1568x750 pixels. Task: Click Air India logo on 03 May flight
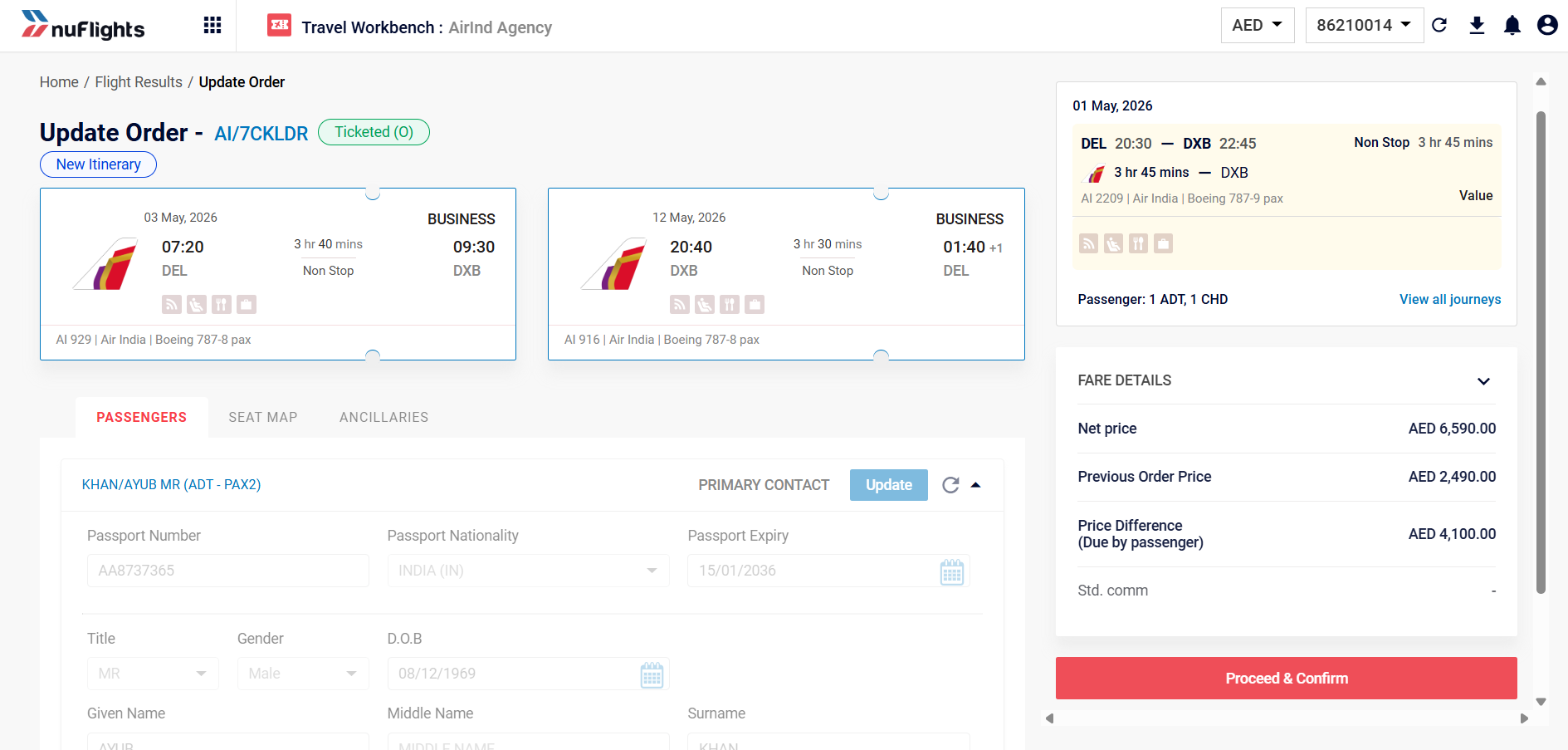coord(105,264)
